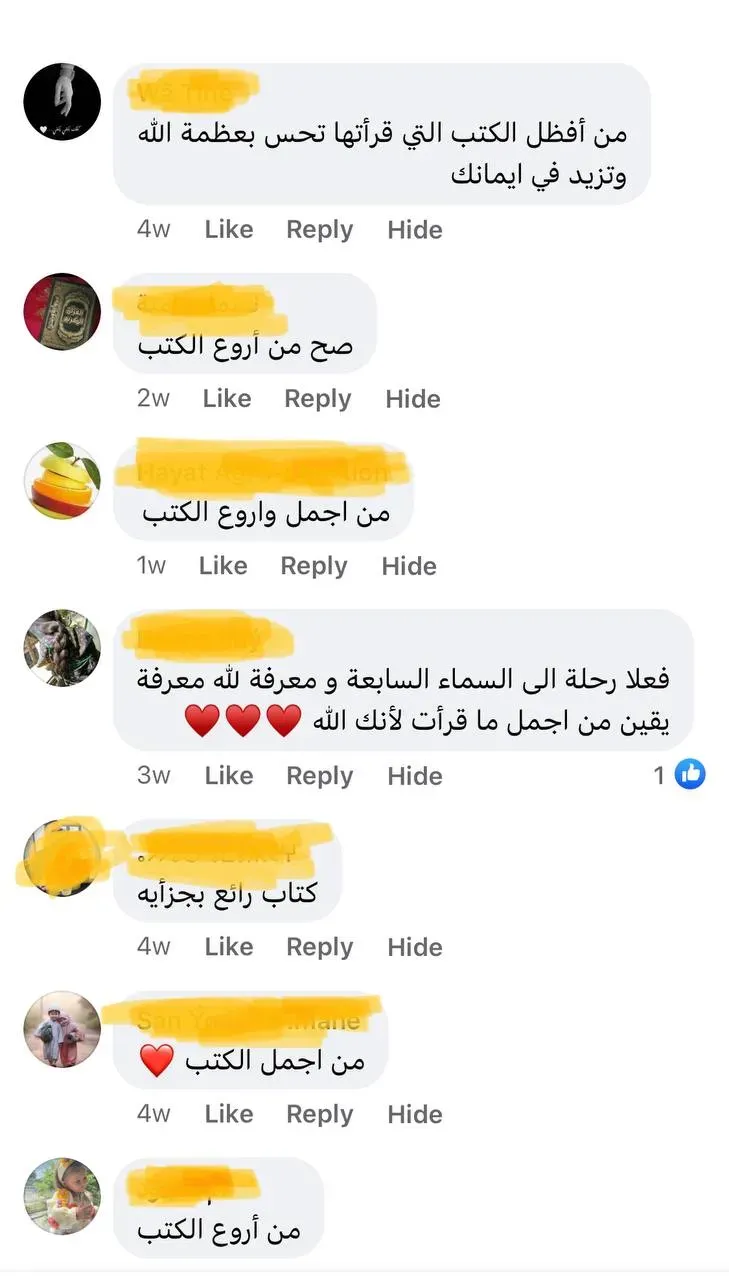
Task: Open the baby in yellow hat avatar
Action: (x=62, y=1196)
